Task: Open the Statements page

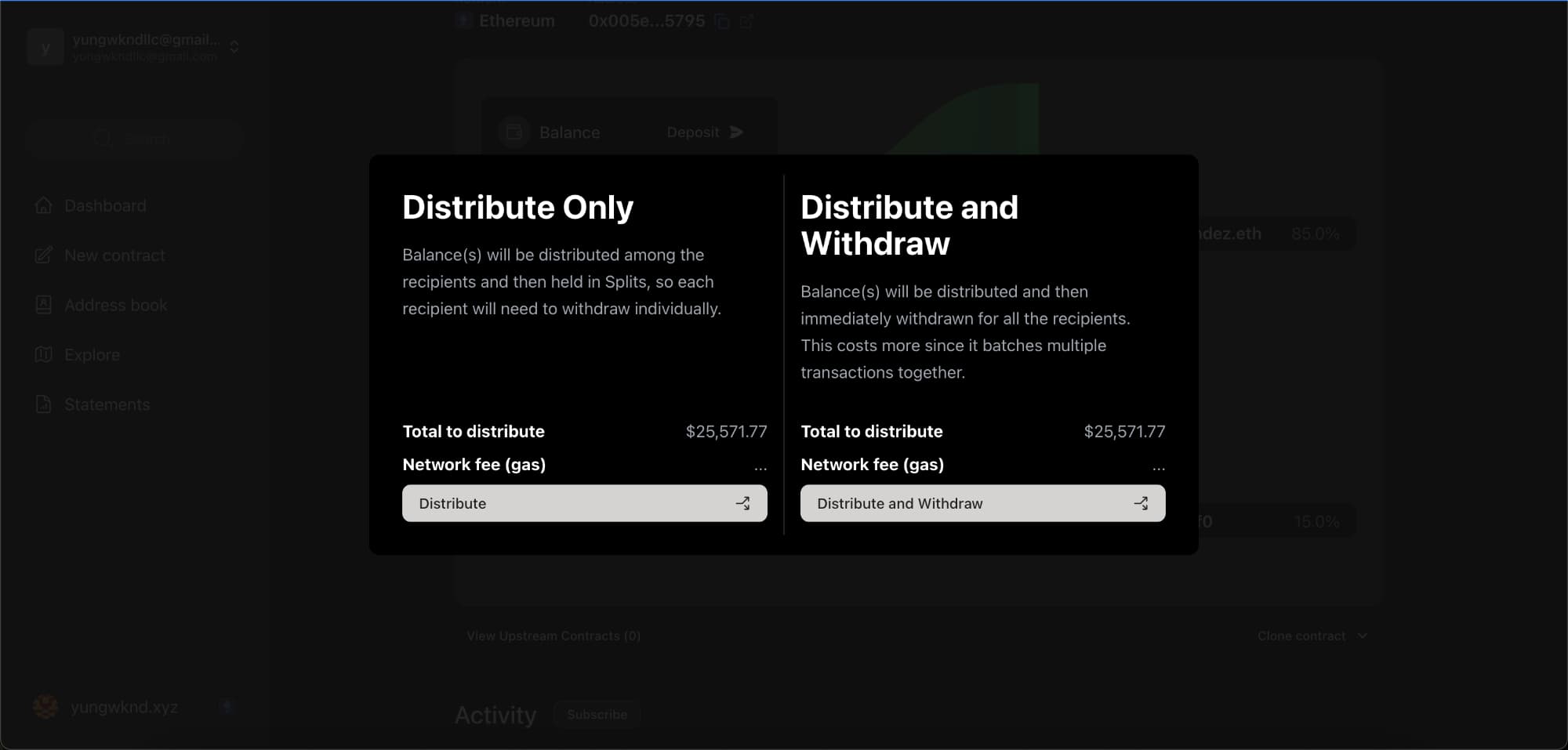Action: pyautogui.click(x=107, y=404)
